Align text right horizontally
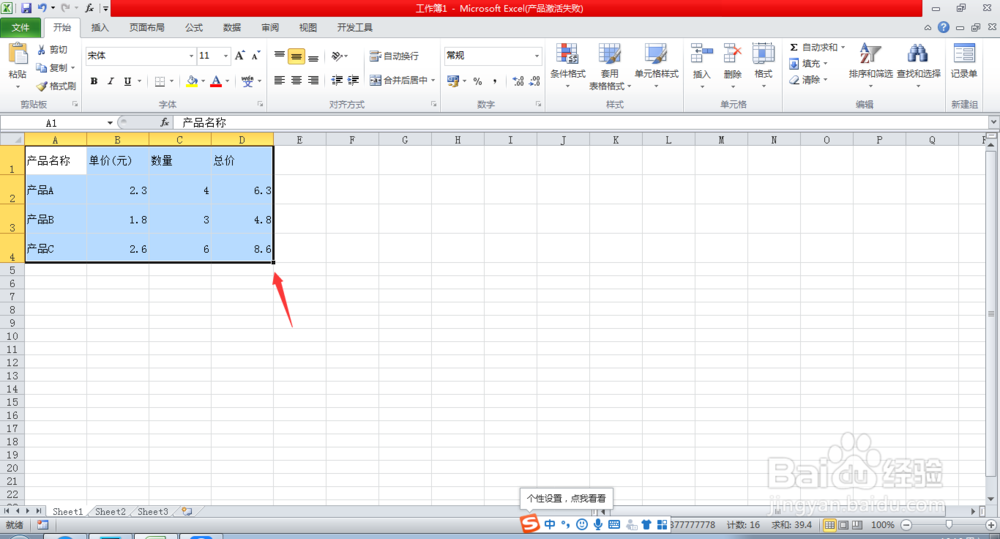This screenshot has width=1000, height=539. (313, 80)
